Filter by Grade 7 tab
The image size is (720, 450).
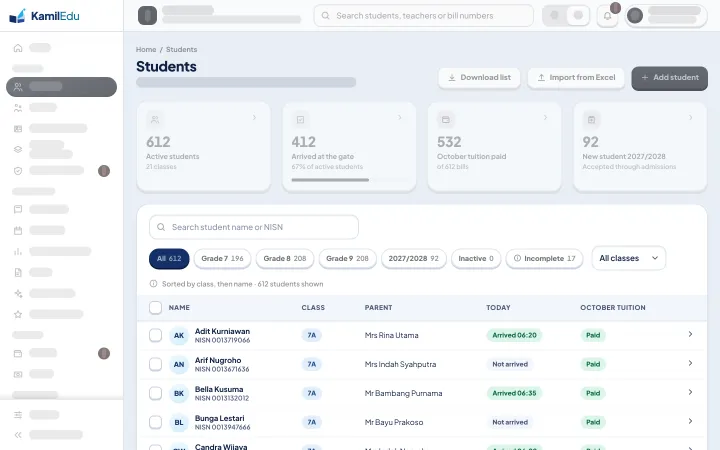tap(222, 259)
